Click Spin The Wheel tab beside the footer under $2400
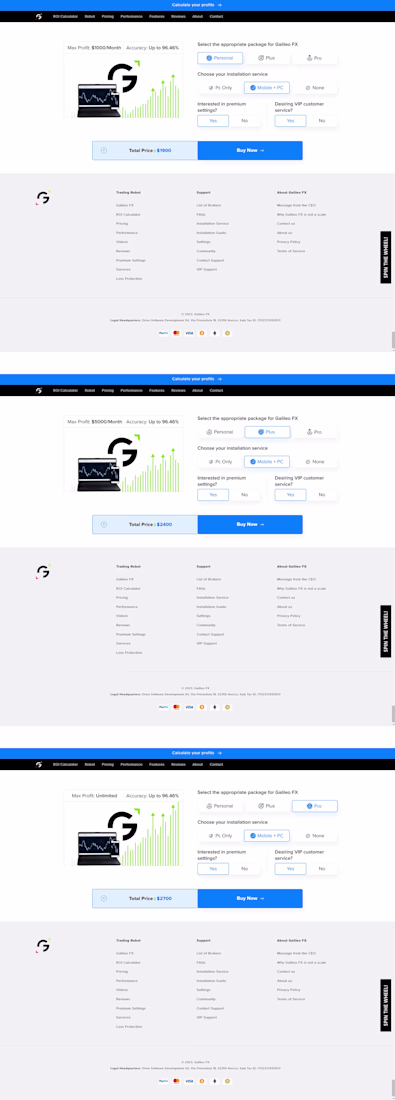The height and width of the screenshot is (1100, 395). pos(386,631)
